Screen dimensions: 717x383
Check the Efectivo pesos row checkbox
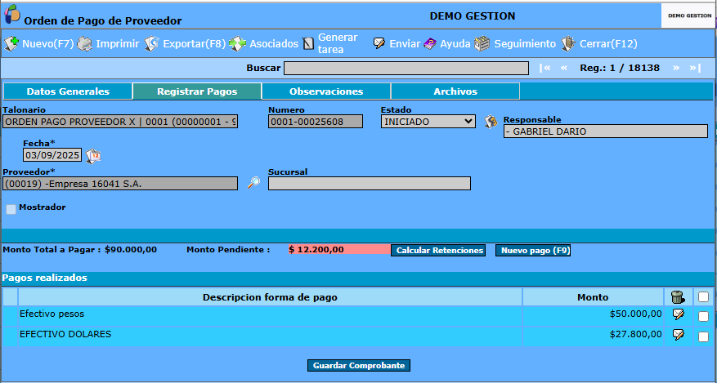click(703, 316)
